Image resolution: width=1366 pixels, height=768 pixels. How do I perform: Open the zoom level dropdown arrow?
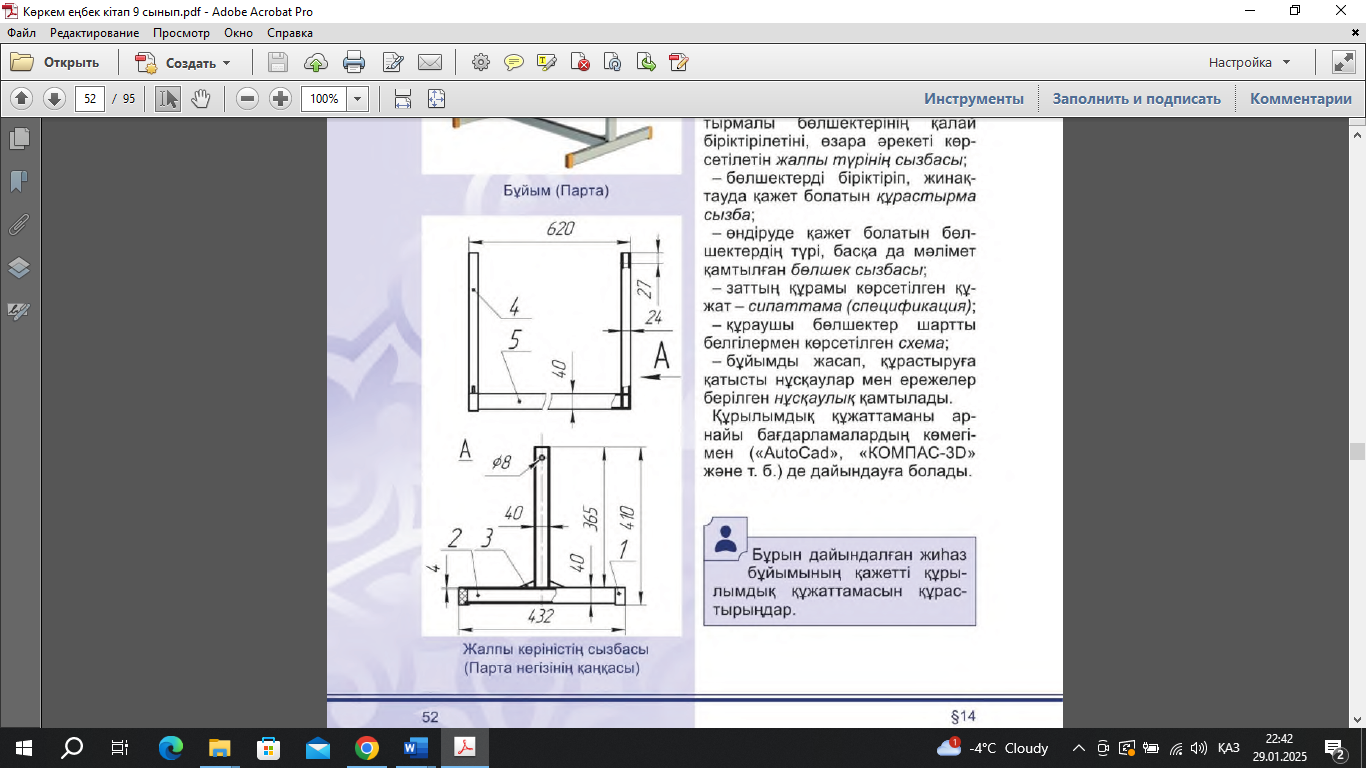[358, 99]
